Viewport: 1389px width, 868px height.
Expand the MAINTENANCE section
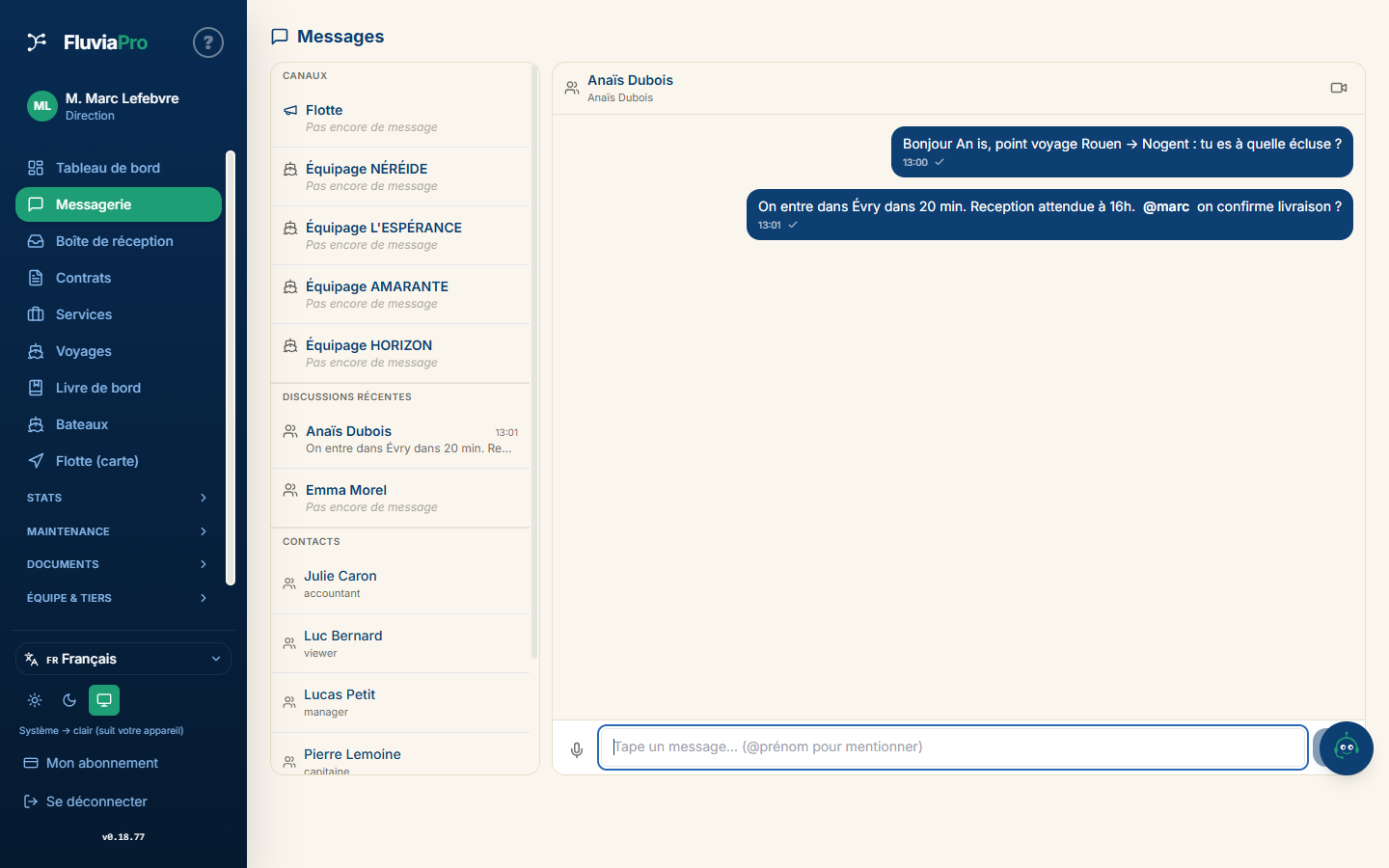pos(119,531)
